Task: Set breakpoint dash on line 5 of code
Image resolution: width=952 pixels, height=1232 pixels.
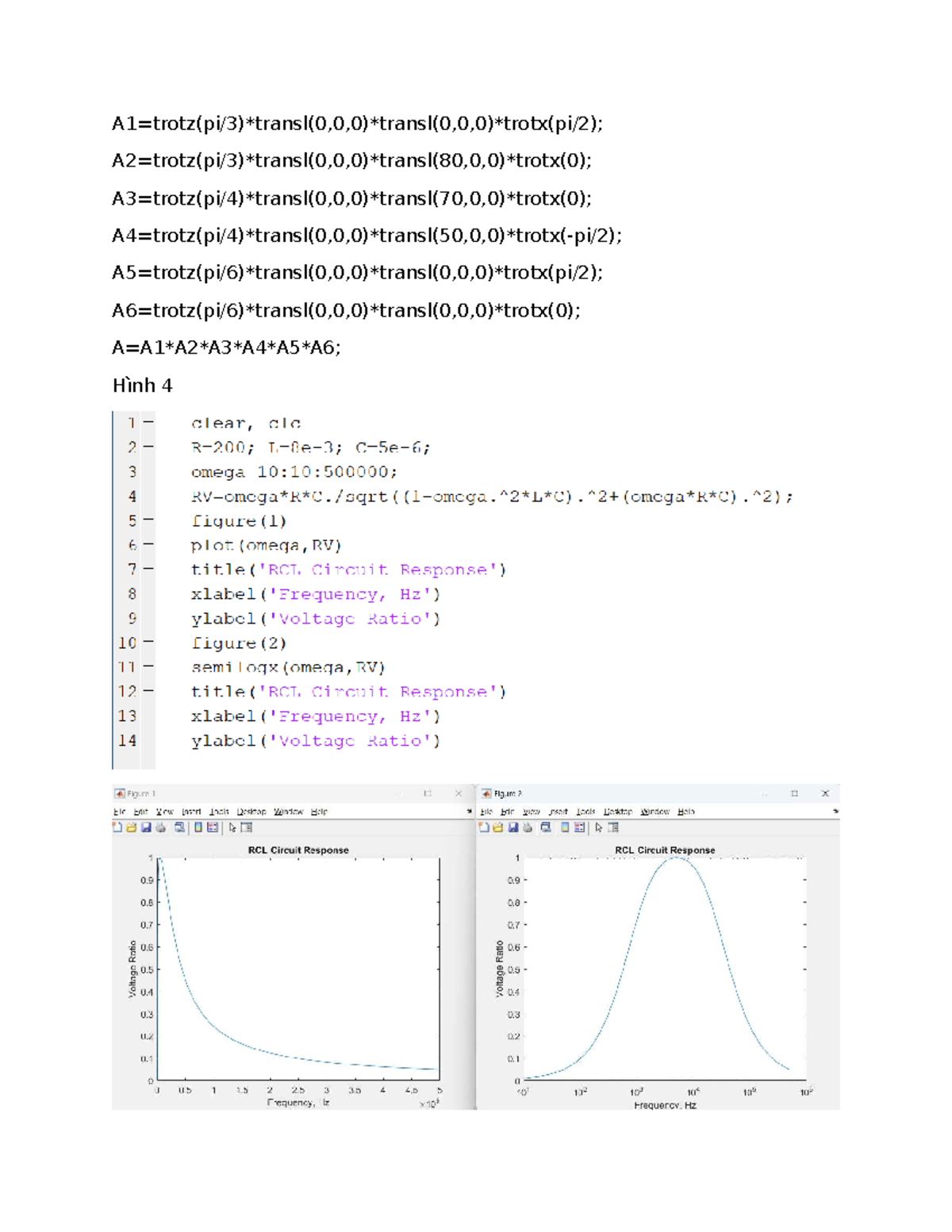Action: 148,520
